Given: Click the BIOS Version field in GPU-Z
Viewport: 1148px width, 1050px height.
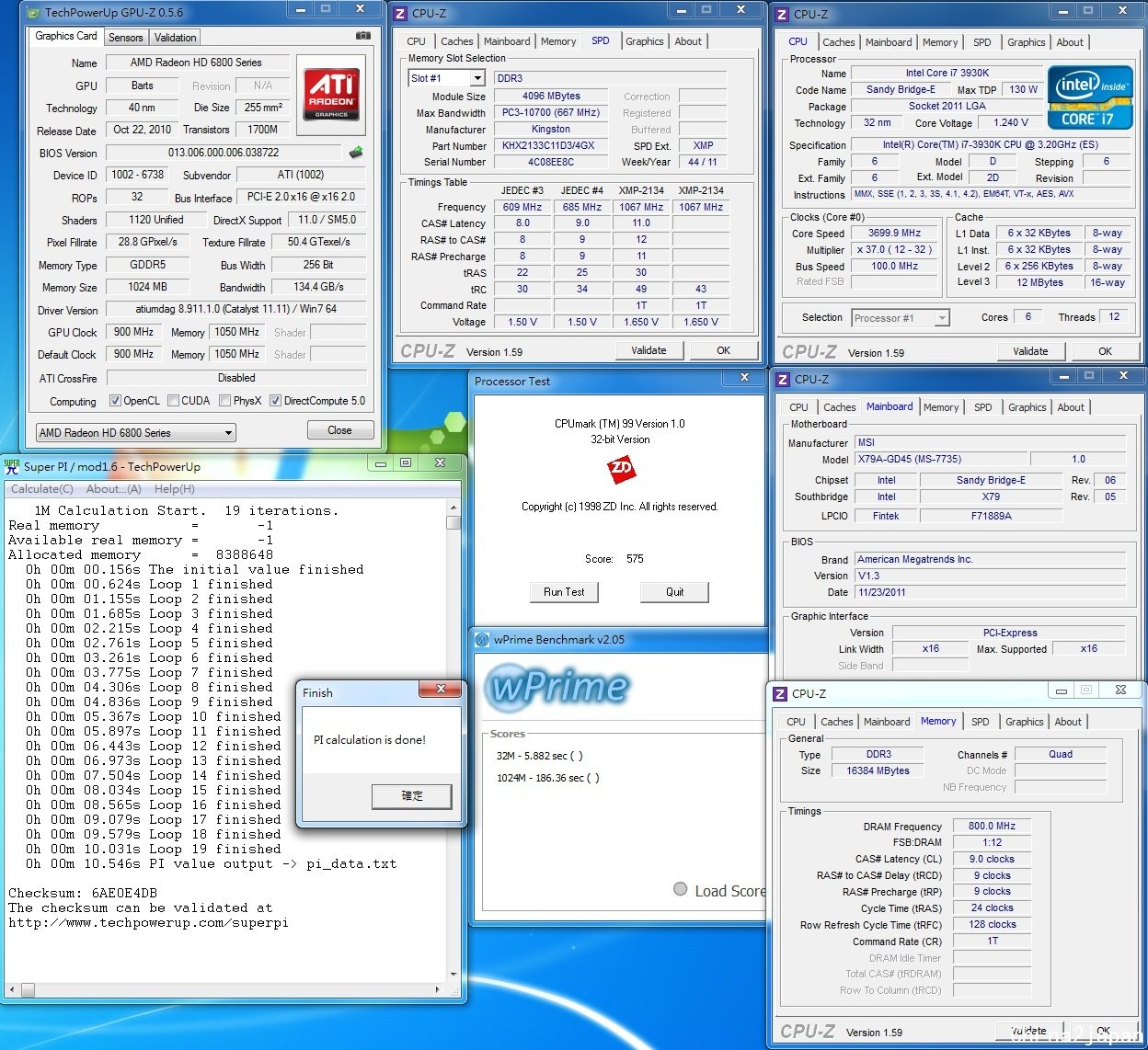Looking at the screenshot, I should coord(224,153).
